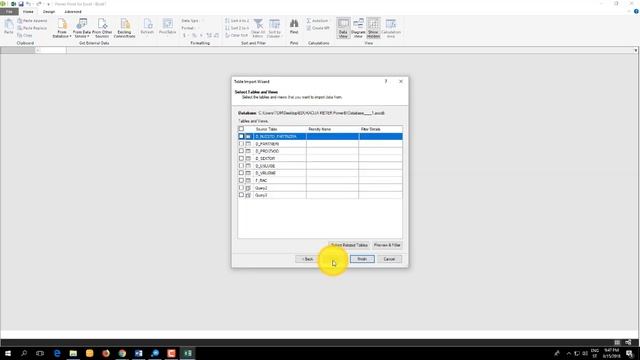Open the File tab
The width and height of the screenshot is (640, 360).
pos(9,11)
